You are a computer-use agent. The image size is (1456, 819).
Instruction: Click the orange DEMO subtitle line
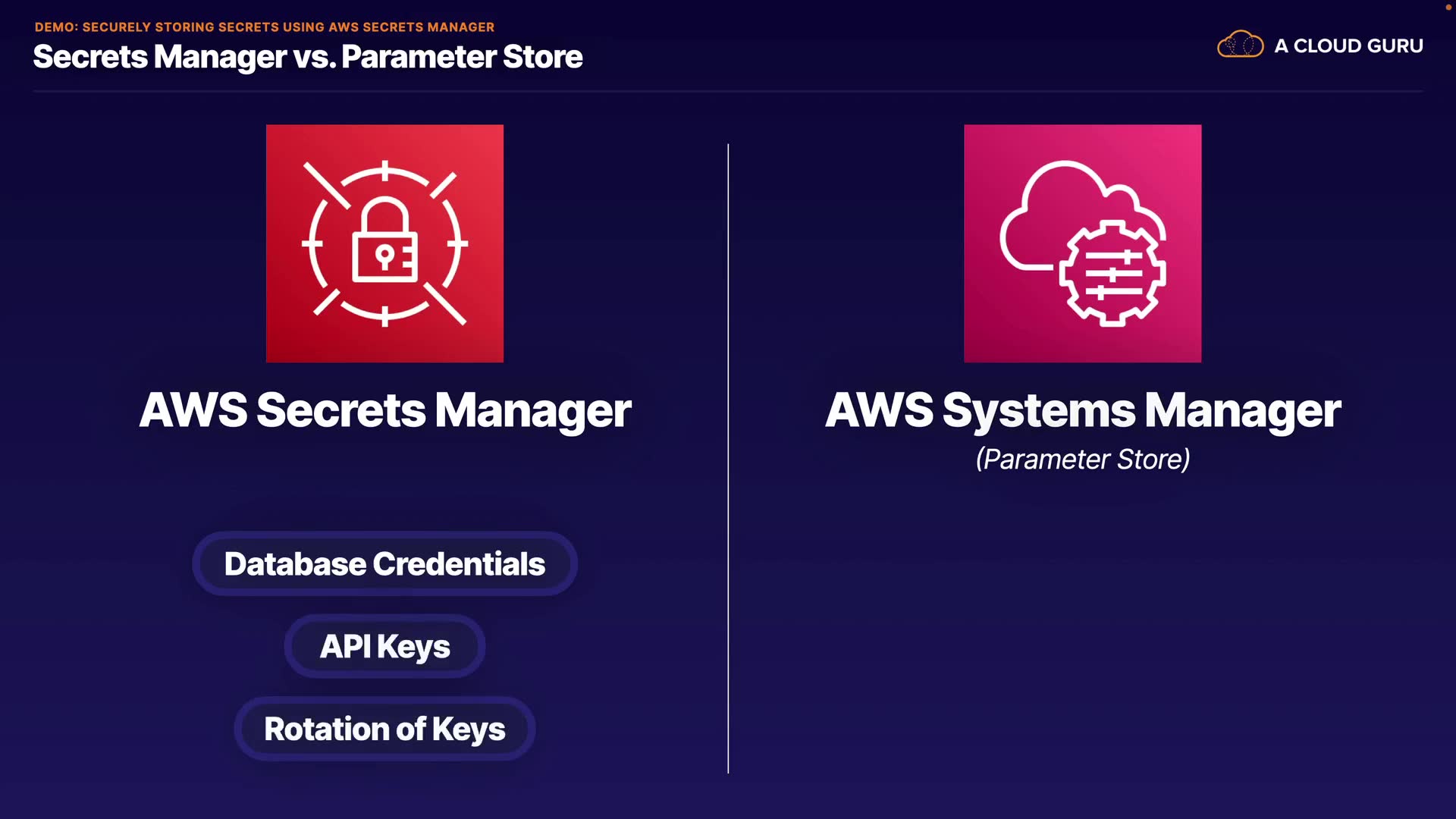click(264, 27)
